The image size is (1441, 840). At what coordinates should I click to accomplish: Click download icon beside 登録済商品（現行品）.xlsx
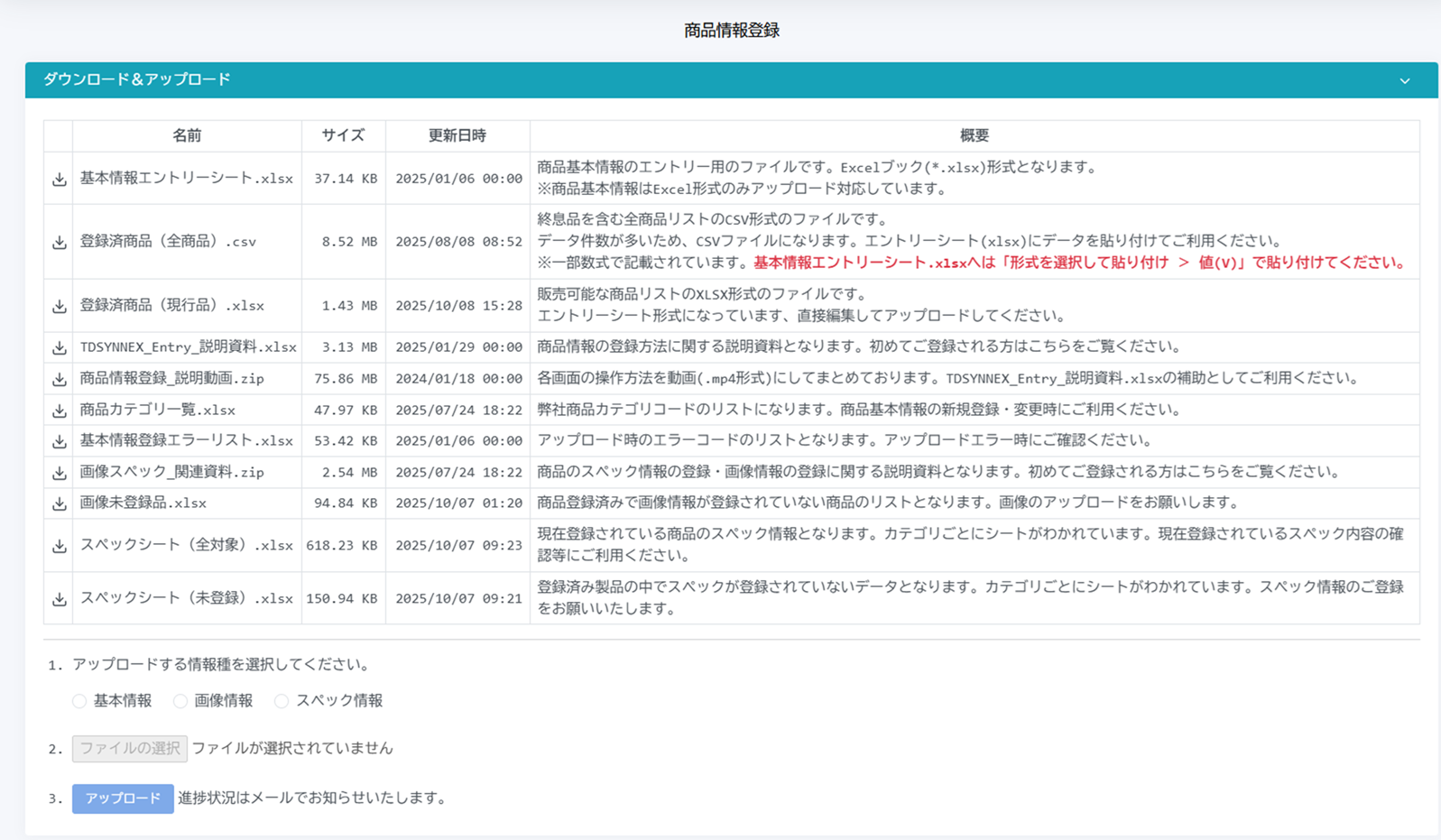pos(60,307)
